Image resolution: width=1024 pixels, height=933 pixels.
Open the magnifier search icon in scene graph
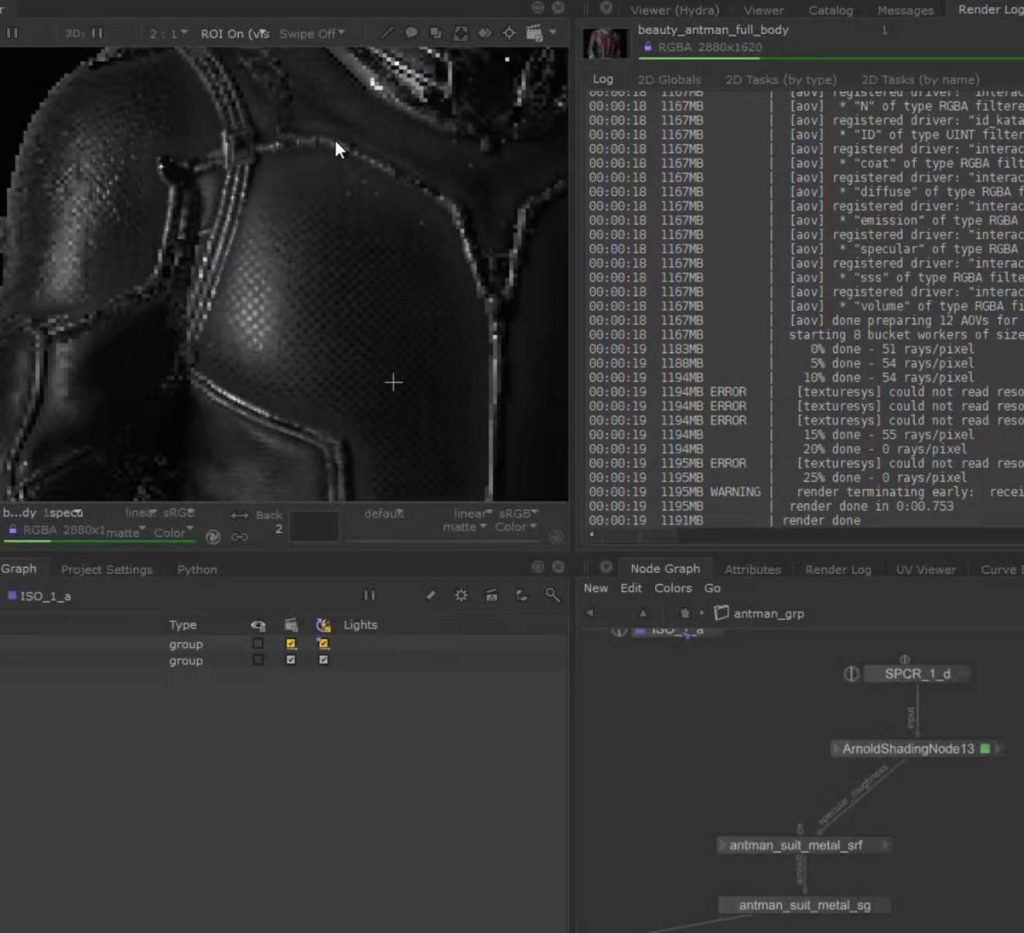[552, 595]
